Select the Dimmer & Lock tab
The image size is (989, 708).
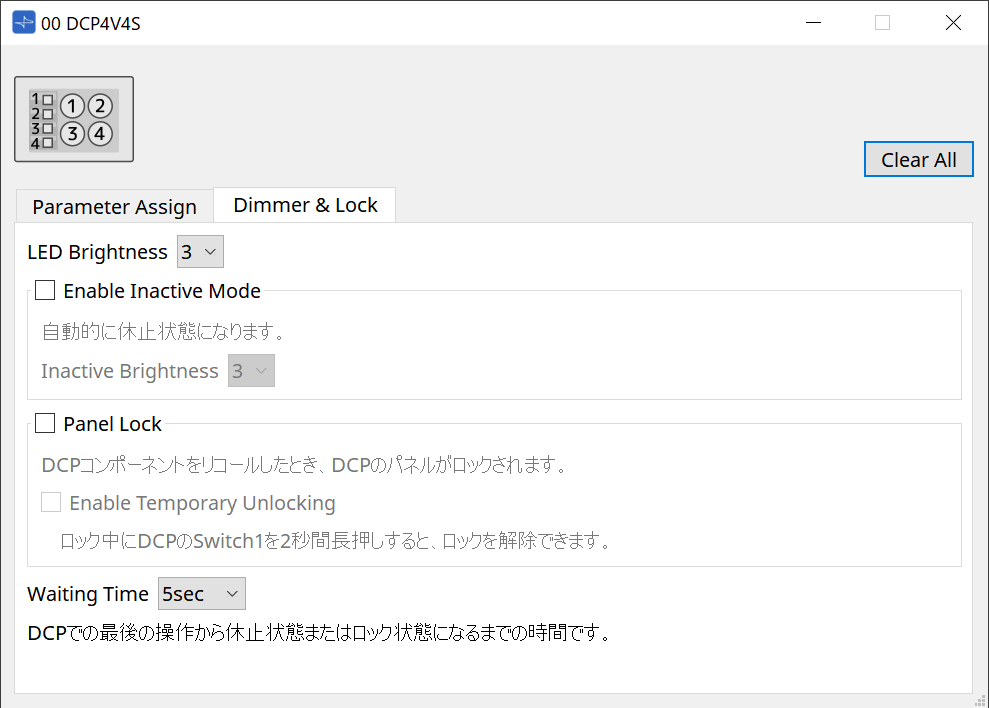(x=304, y=204)
